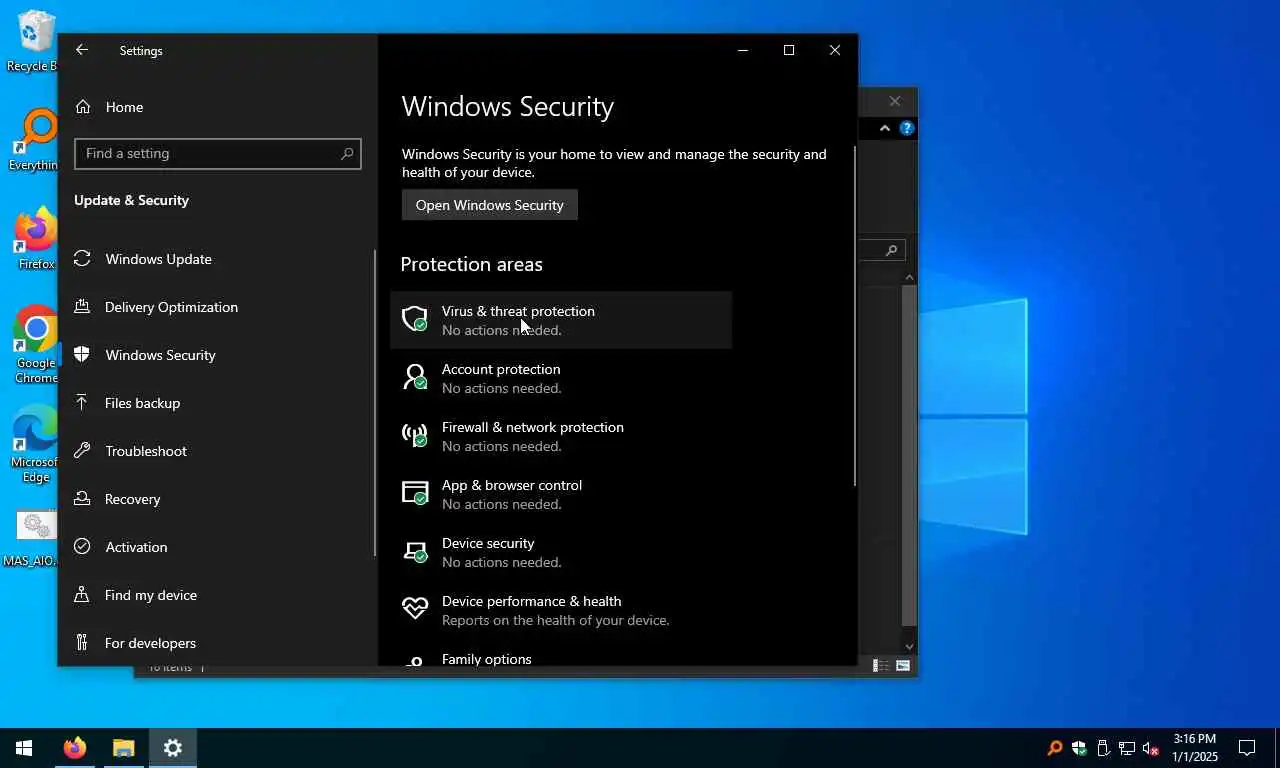Click the Find my device person icon

coord(83,595)
